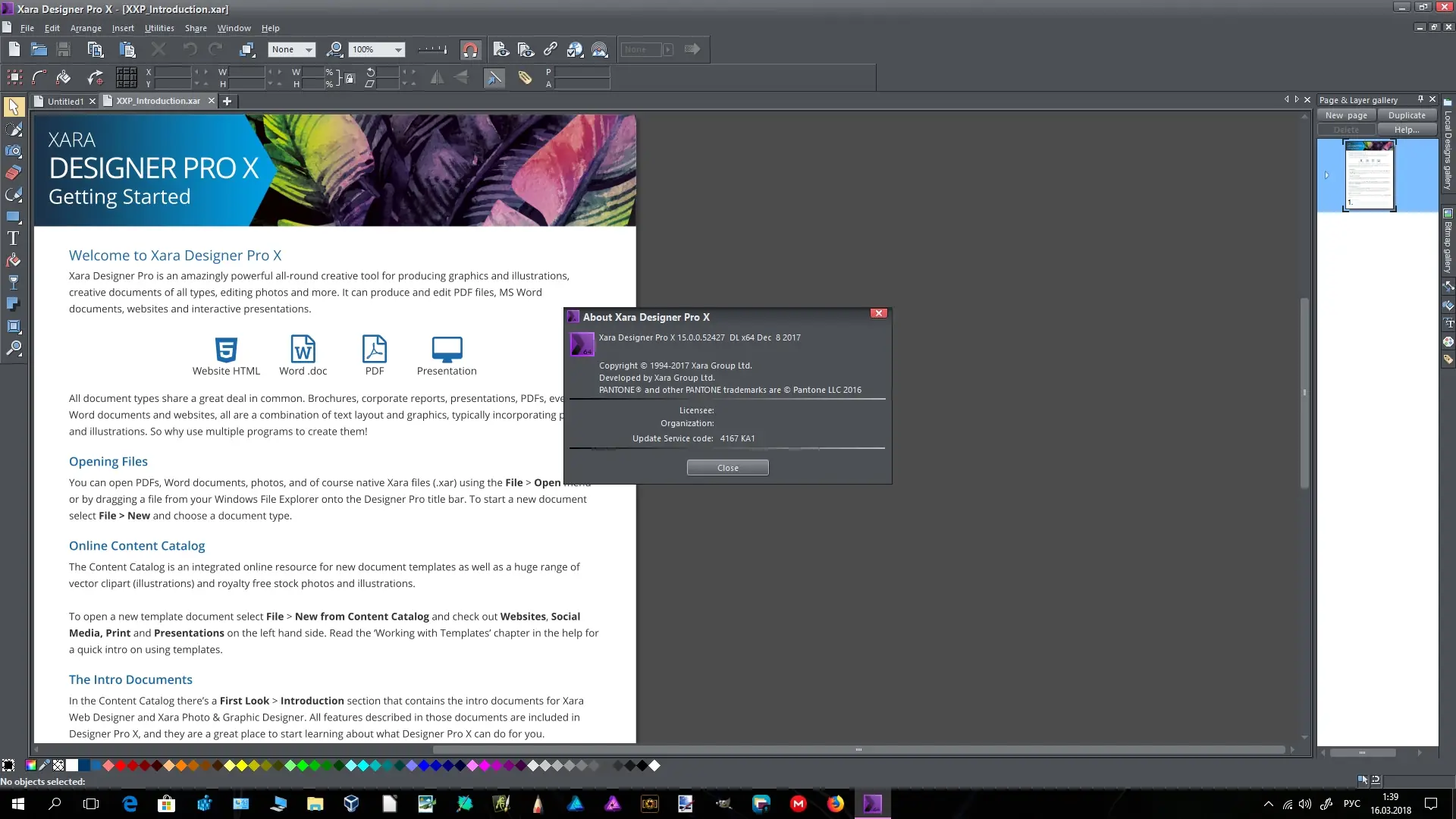Image resolution: width=1456 pixels, height=819 pixels.
Task: Select the Photo tool camera icon
Action: click(x=13, y=151)
